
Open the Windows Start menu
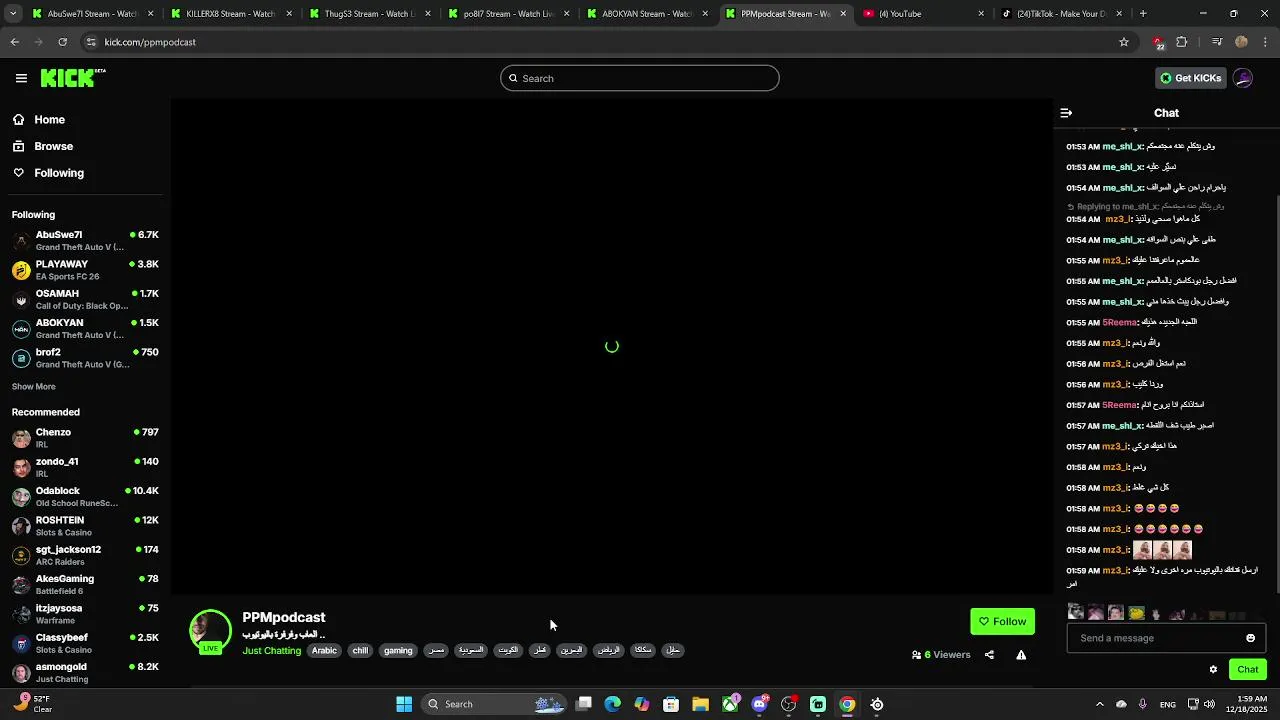(x=404, y=704)
